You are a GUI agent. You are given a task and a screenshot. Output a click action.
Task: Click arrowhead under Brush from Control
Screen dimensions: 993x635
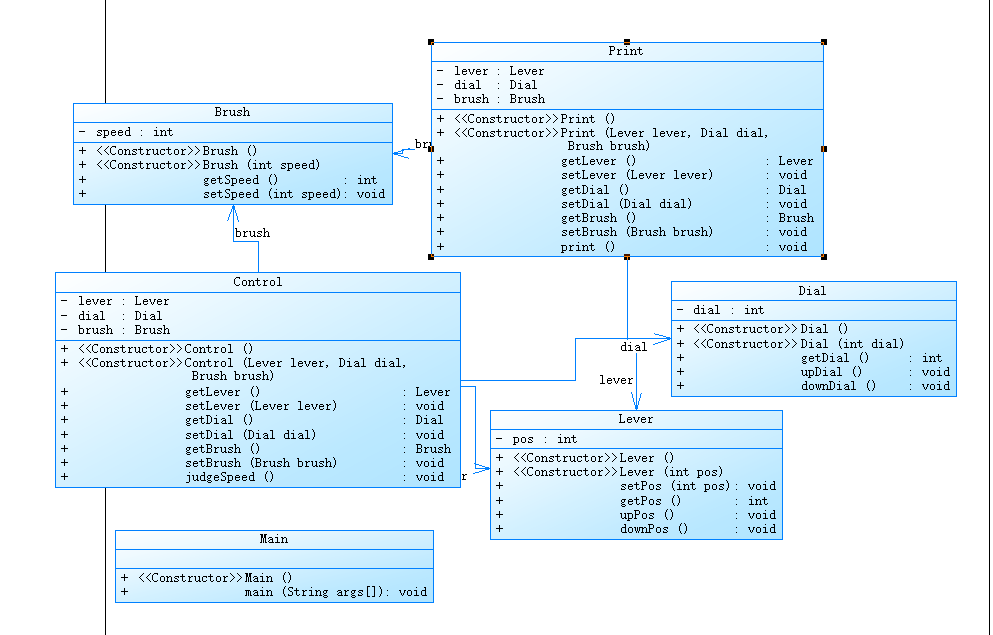coord(233,213)
